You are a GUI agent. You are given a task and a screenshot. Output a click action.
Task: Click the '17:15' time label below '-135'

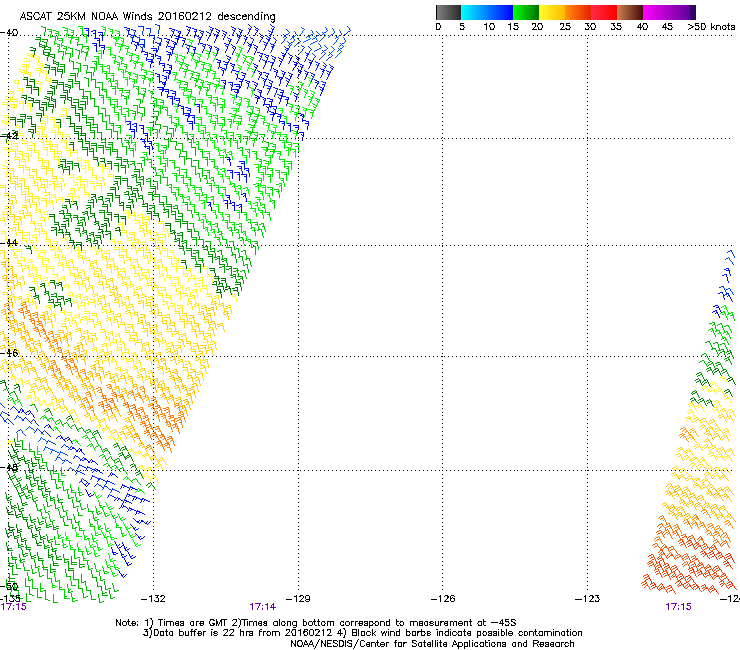(14, 607)
